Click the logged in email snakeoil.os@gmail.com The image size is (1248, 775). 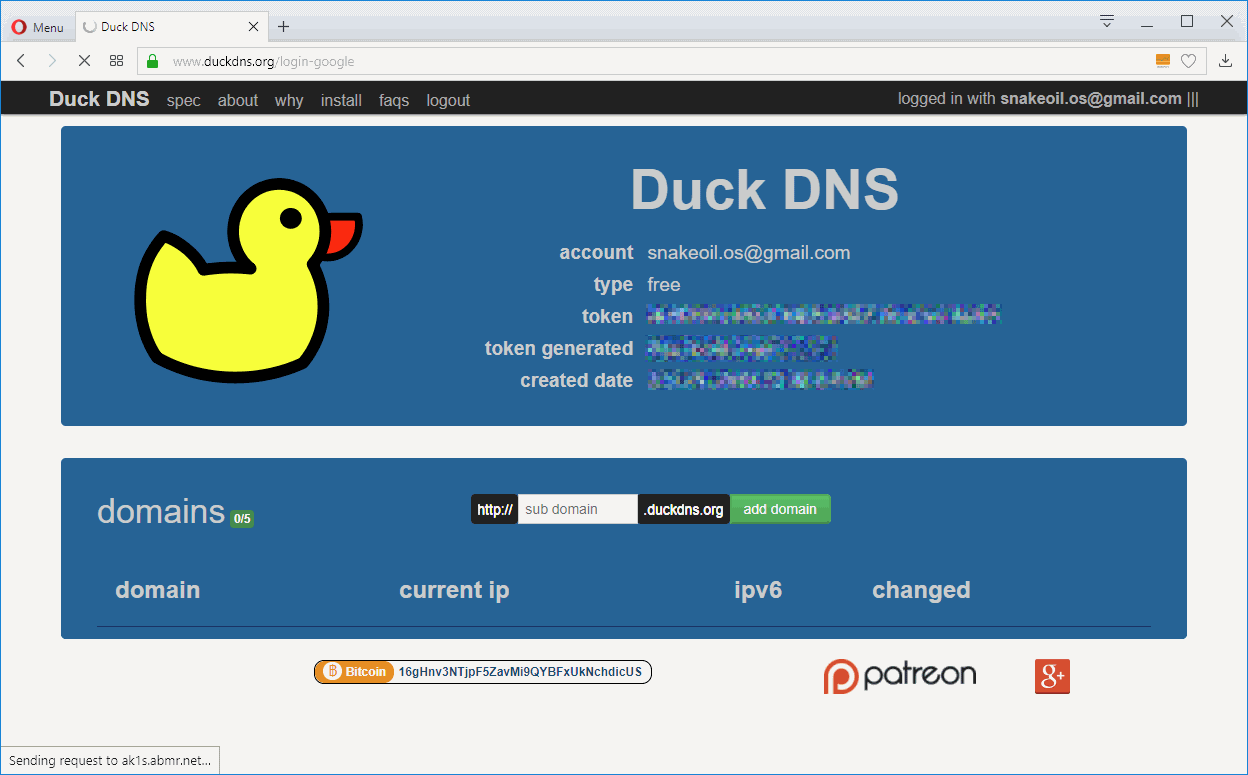1091,99
